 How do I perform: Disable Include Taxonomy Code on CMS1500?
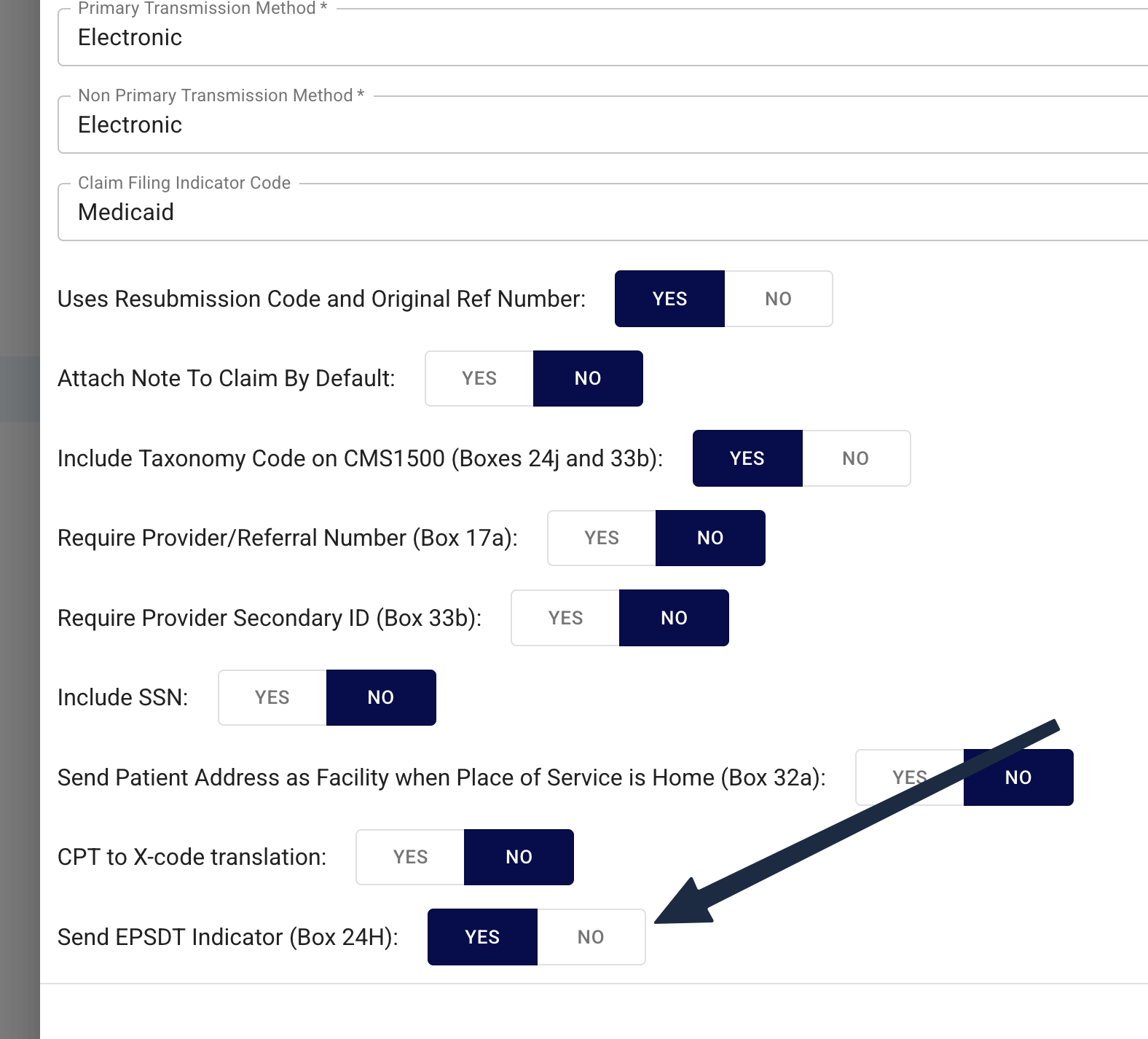(856, 458)
